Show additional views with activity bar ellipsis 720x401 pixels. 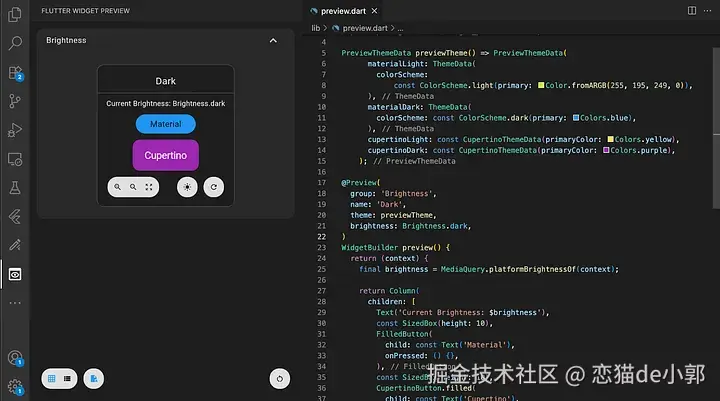15,303
